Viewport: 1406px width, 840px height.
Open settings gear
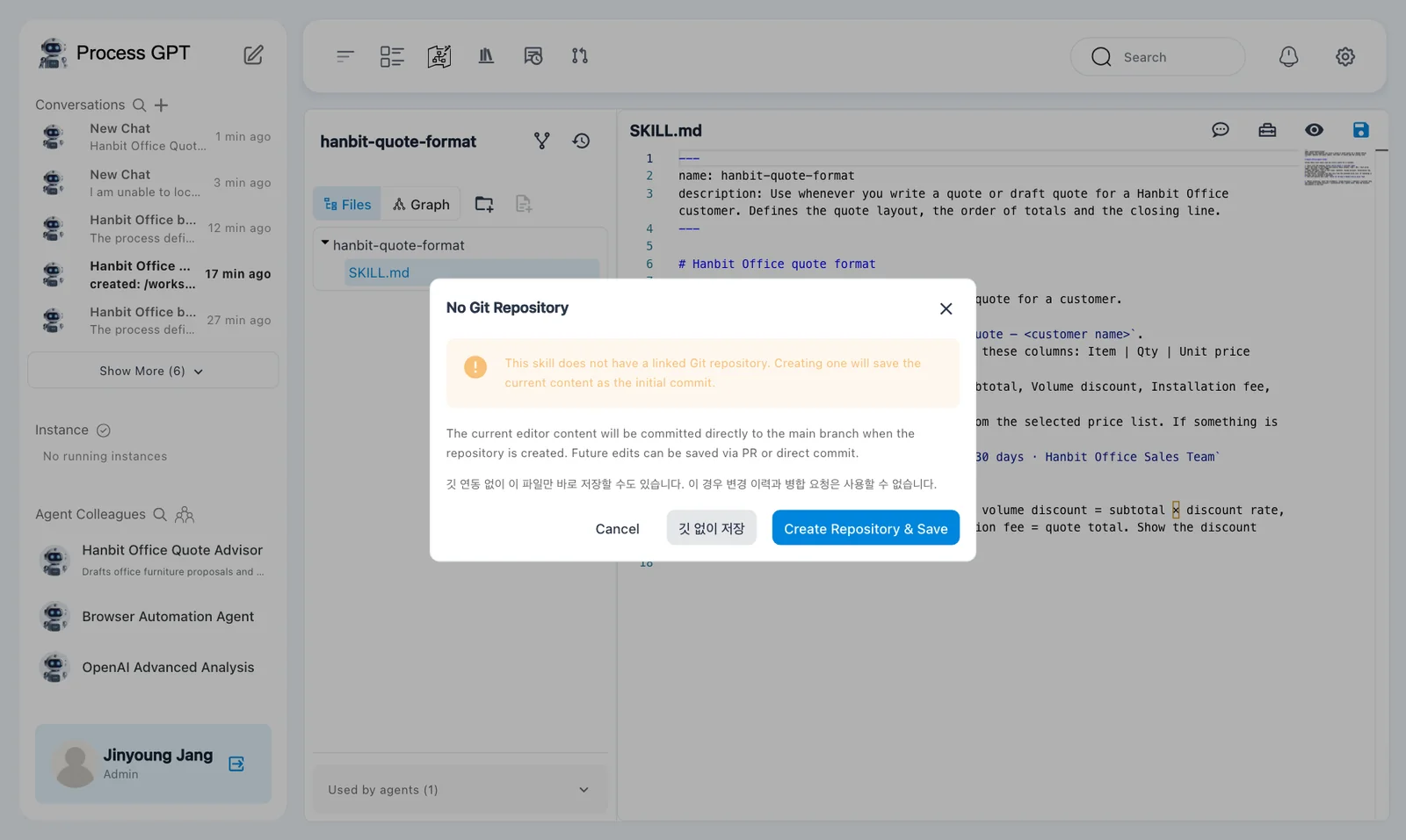click(1345, 57)
